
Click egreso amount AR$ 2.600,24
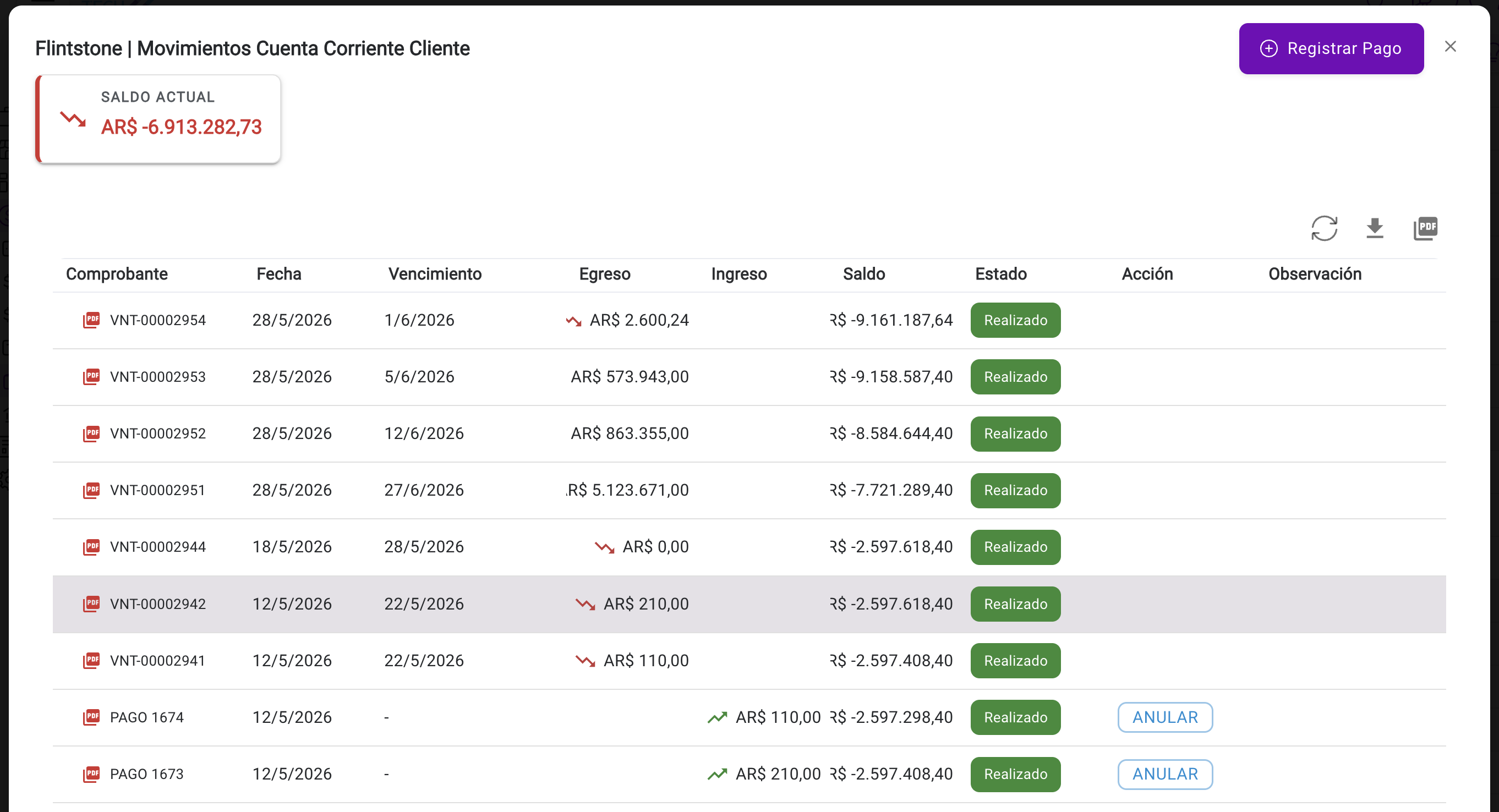639,320
